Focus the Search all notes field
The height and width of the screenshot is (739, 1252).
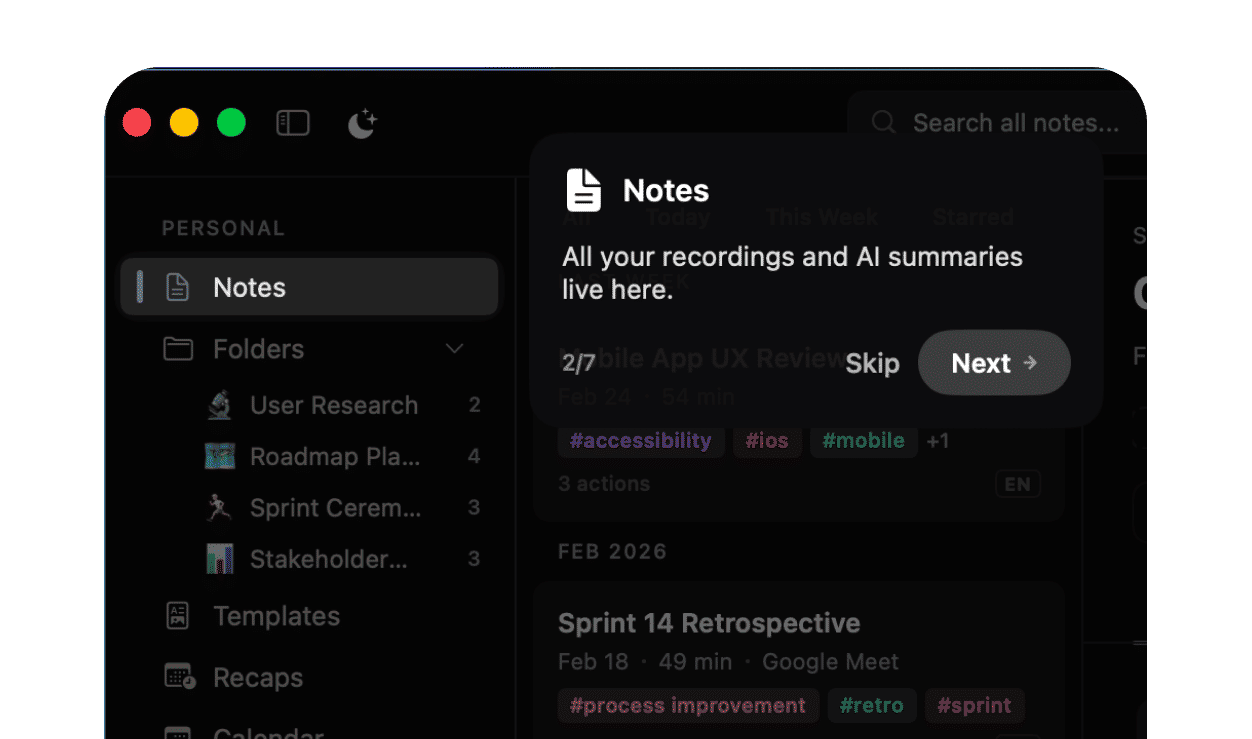click(1000, 123)
